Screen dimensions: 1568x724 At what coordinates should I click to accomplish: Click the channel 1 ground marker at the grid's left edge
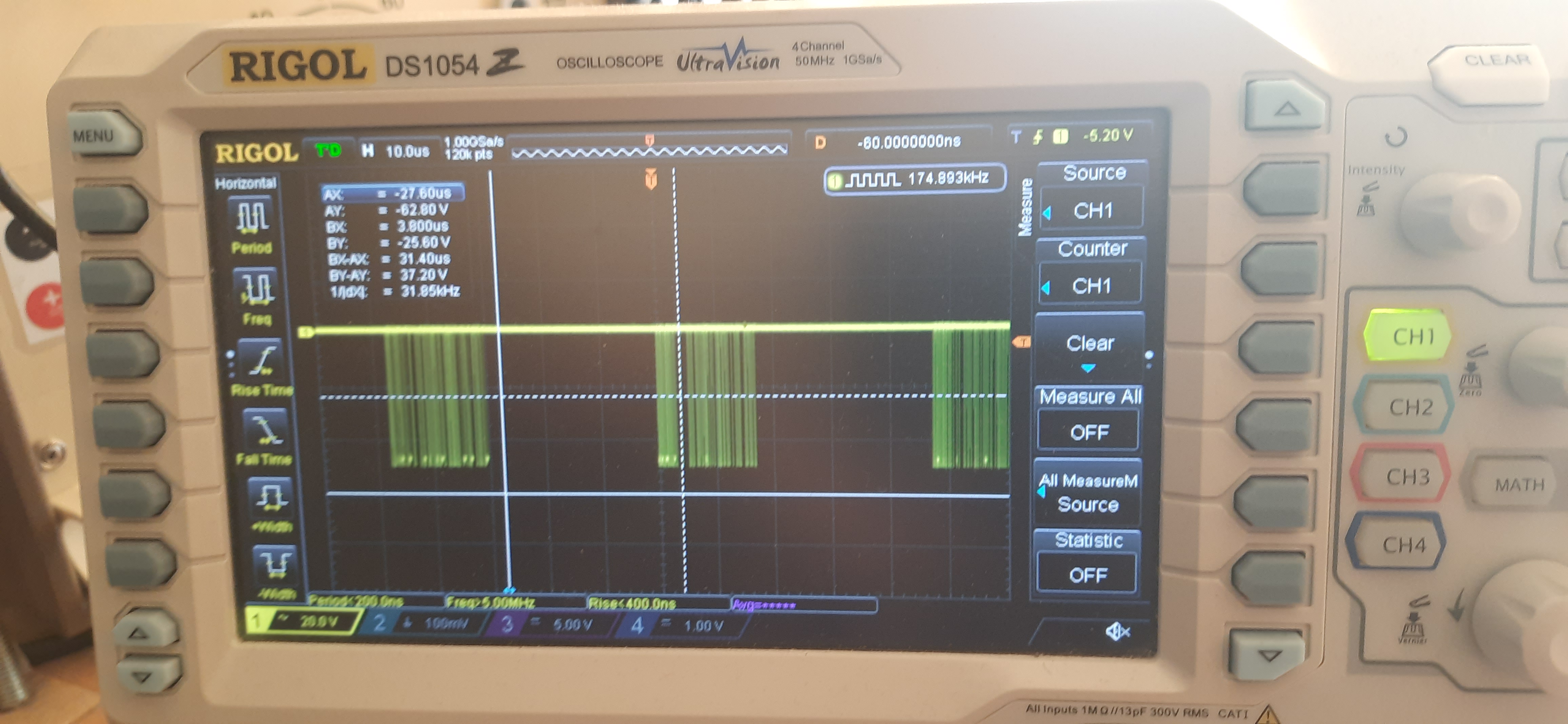306,332
